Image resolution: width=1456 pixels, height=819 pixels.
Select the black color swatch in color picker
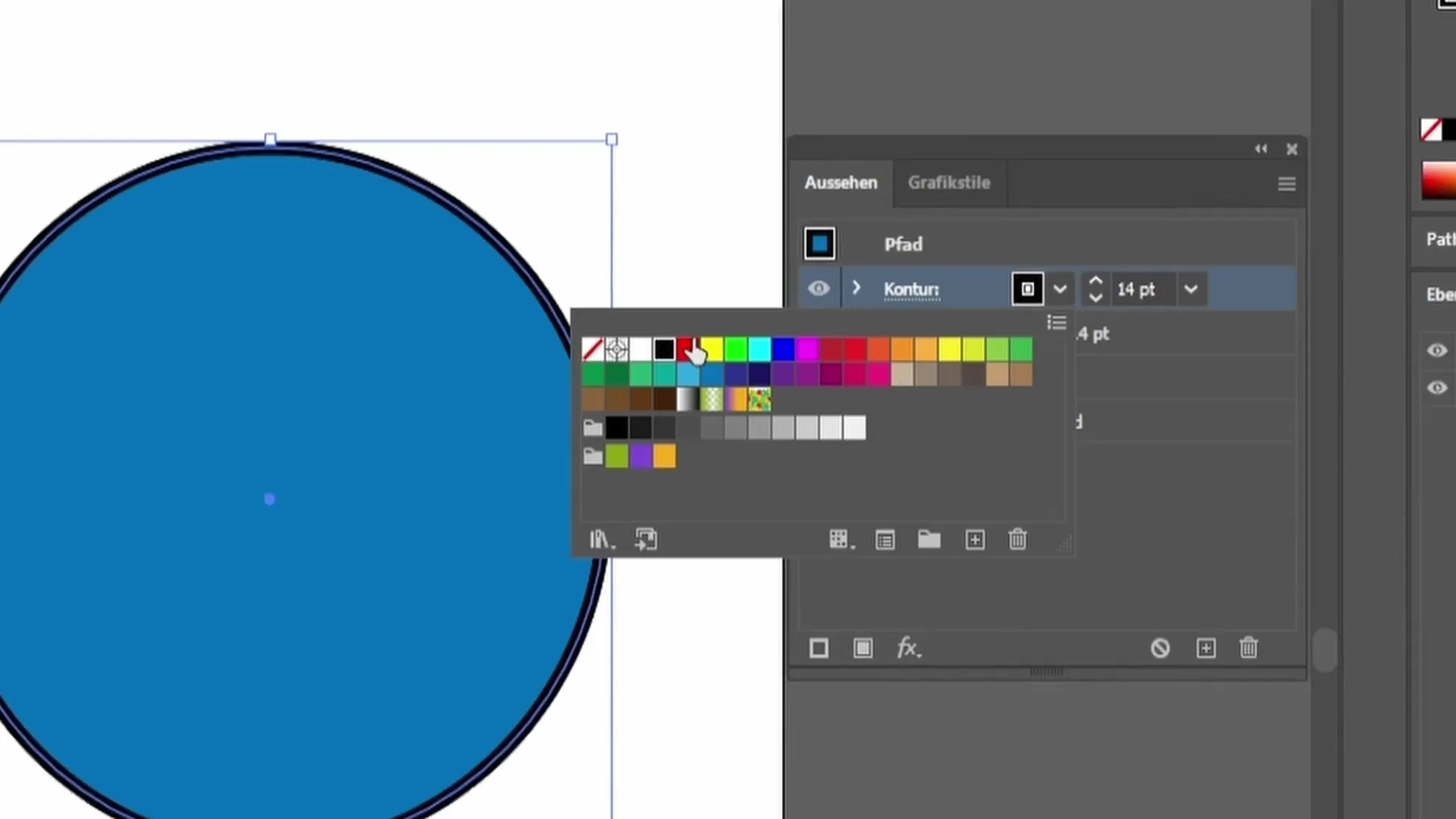664,348
